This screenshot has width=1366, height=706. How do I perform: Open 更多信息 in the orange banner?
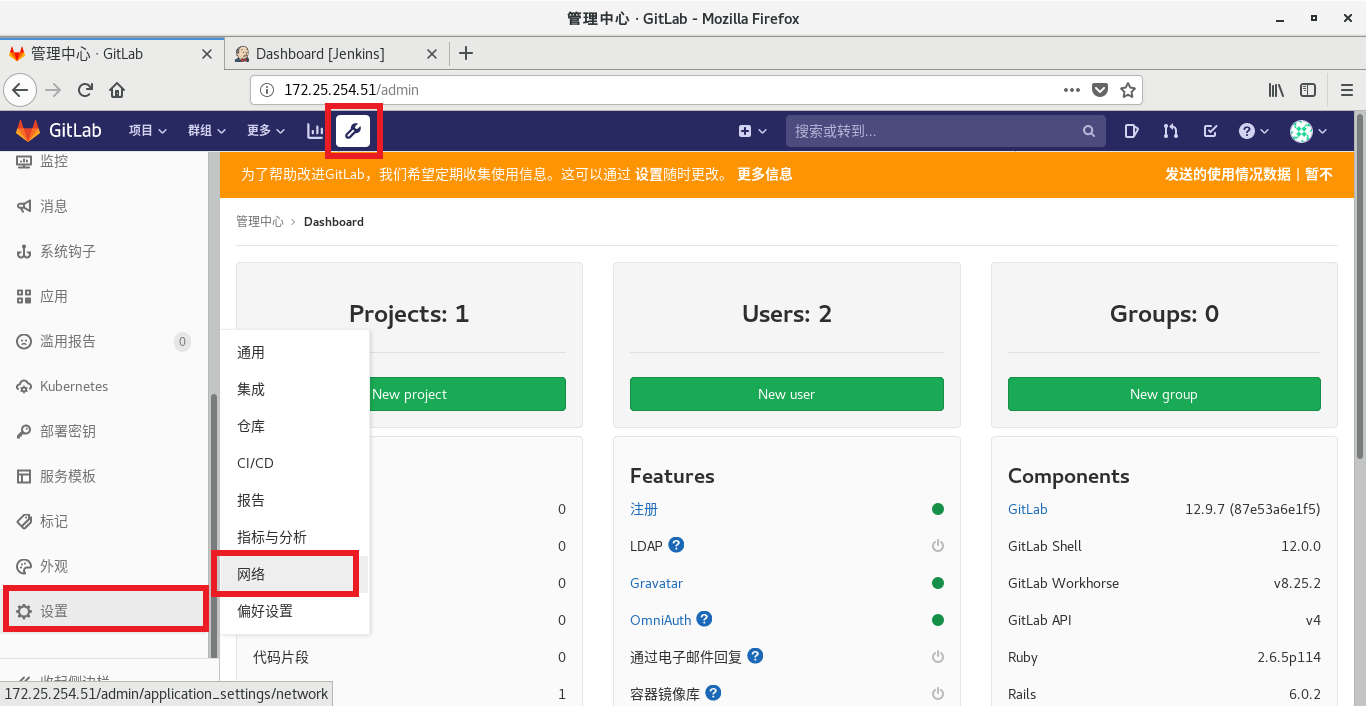pyautogui.click(x=765, y=174)
